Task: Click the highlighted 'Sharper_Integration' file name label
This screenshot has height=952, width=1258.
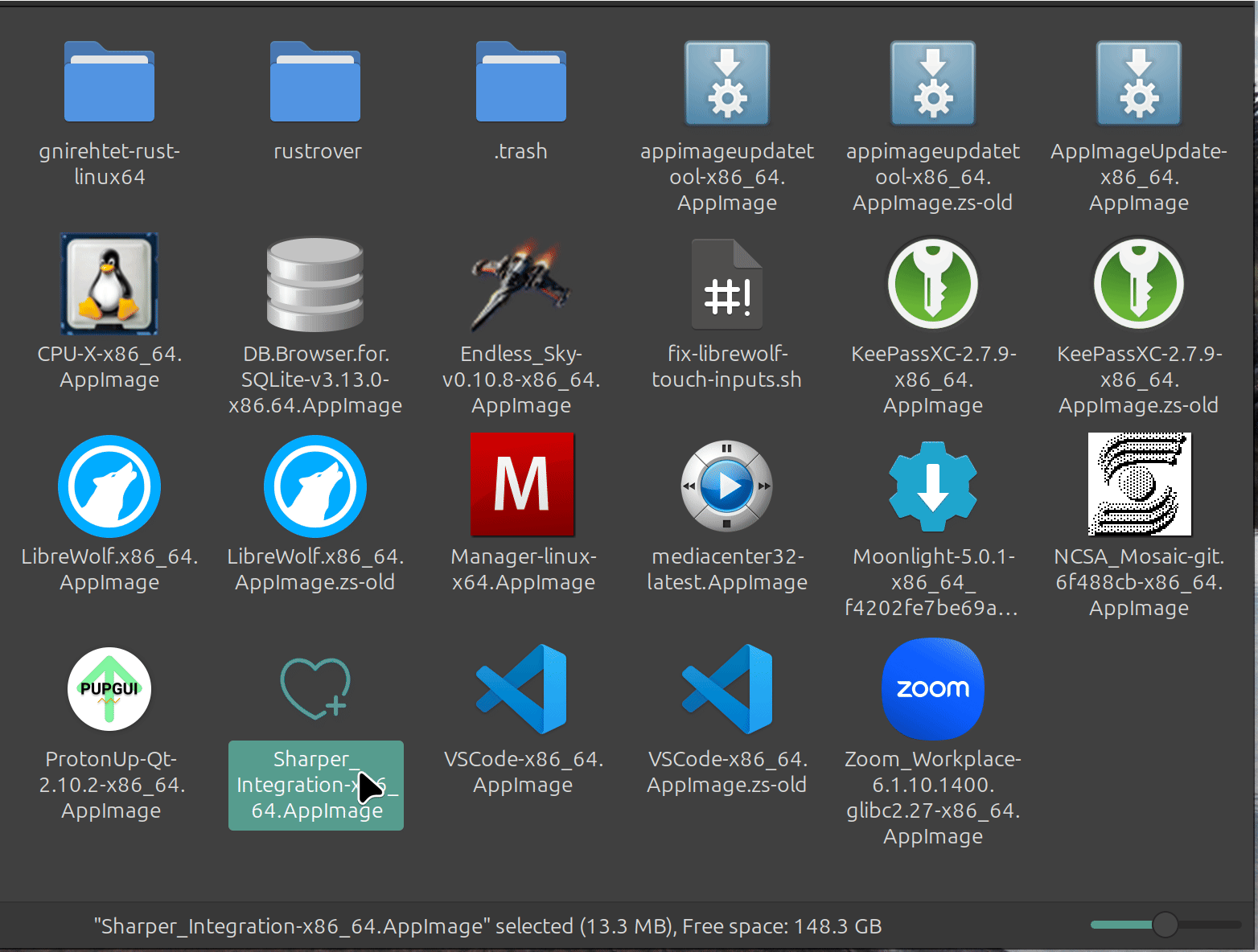Action: 316,785
